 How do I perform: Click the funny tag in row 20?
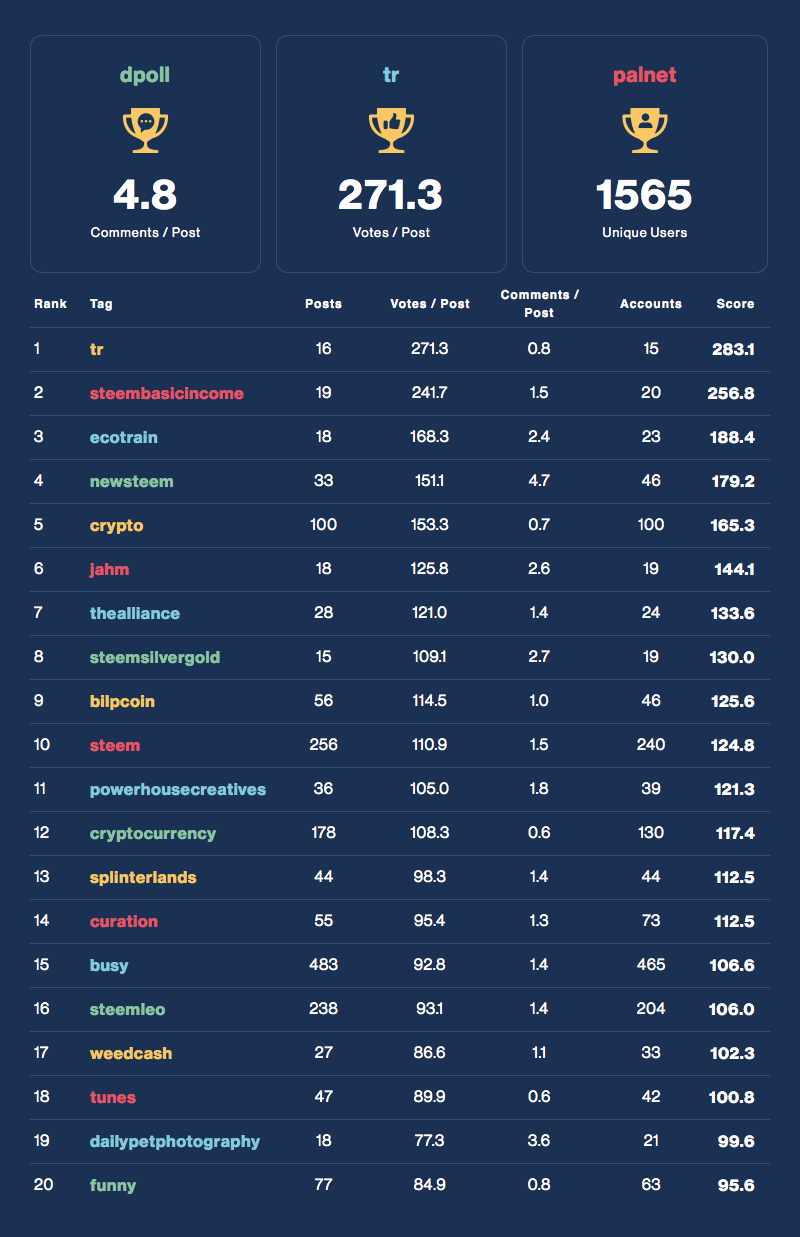tap(112, 1185)
